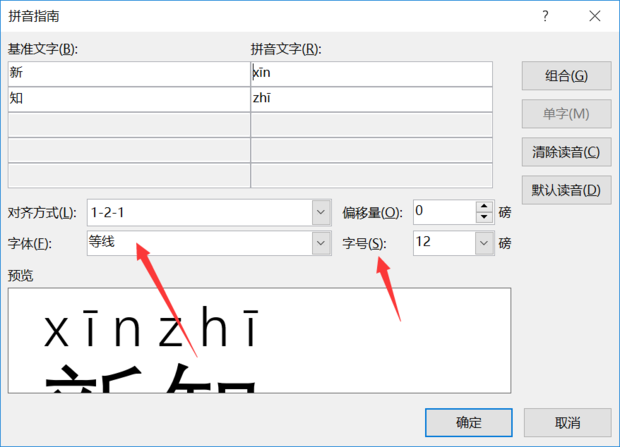Image resolution: width=620 pixels, height=447 pixels.
Task: Click the 预览 label
Action: pos(21,275)
